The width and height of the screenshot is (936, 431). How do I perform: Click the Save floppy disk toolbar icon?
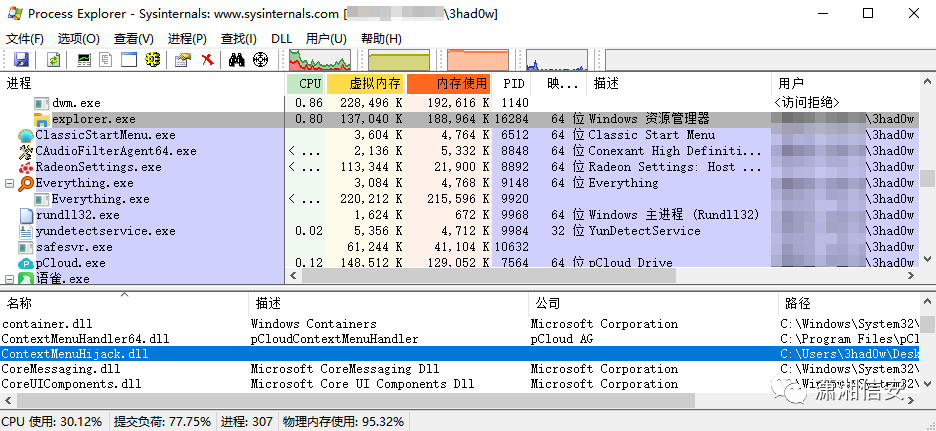click(21, 60)
